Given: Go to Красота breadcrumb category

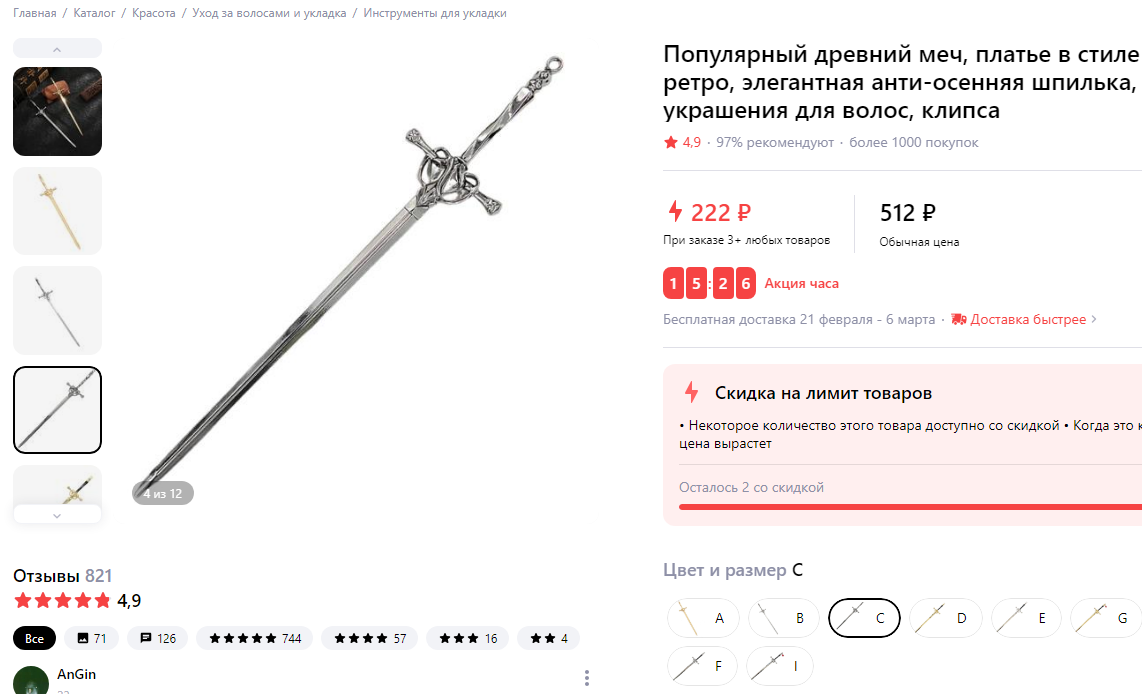Looking at the screenshot, I should 154,13.
